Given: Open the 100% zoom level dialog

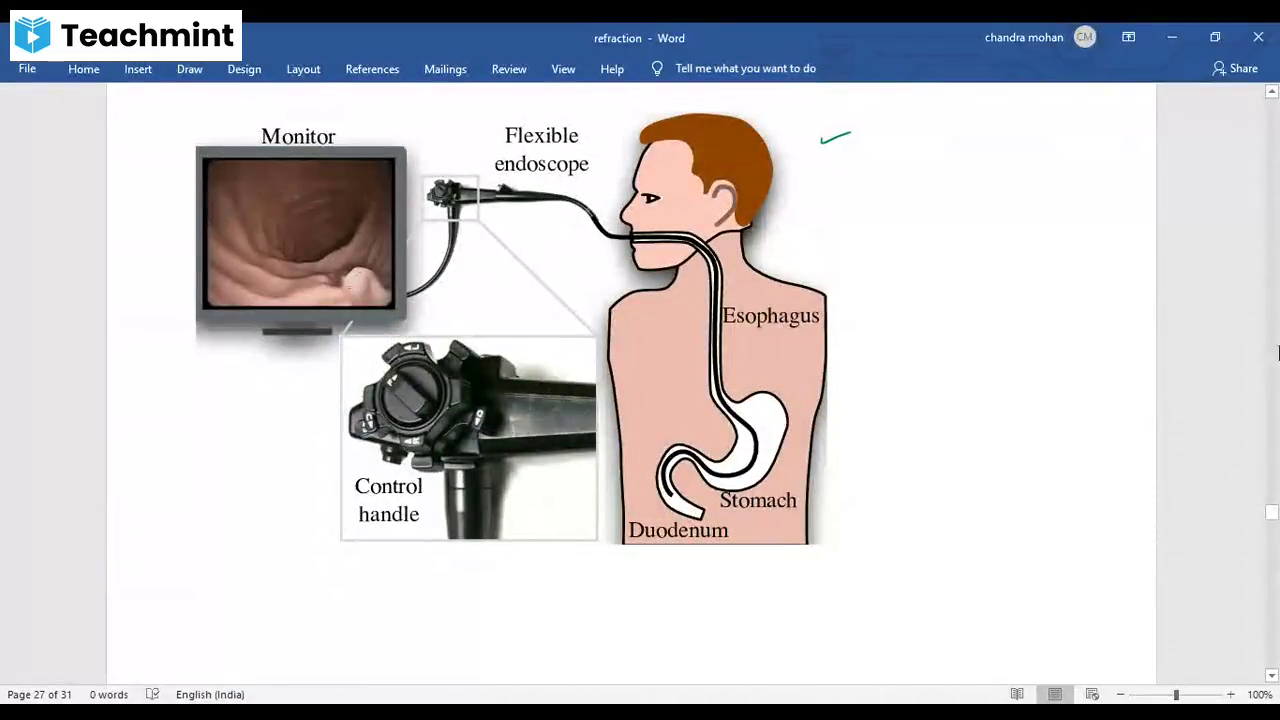Looking at the screenshot, I should [1259, 694].
